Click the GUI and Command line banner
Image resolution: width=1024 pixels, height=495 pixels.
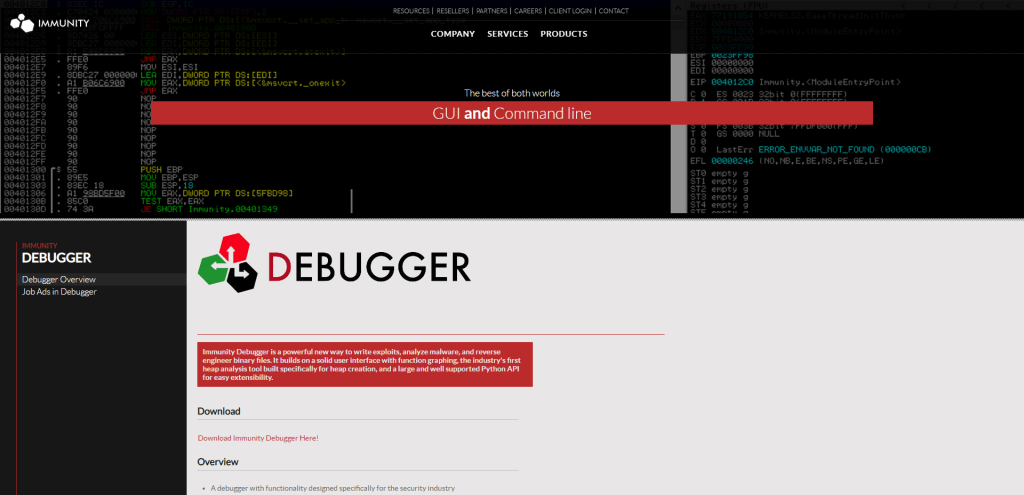tap(511, 113)
